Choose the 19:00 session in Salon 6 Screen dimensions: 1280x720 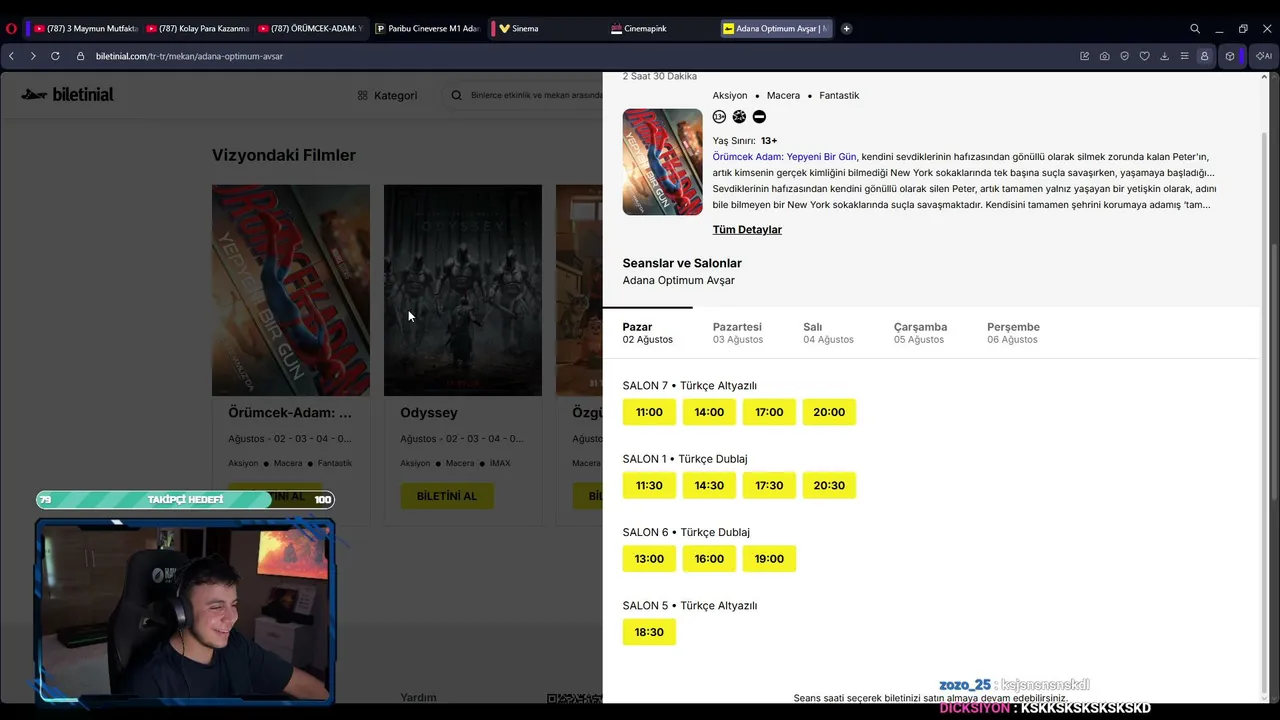pyautogui.click(x=769, y=559)
